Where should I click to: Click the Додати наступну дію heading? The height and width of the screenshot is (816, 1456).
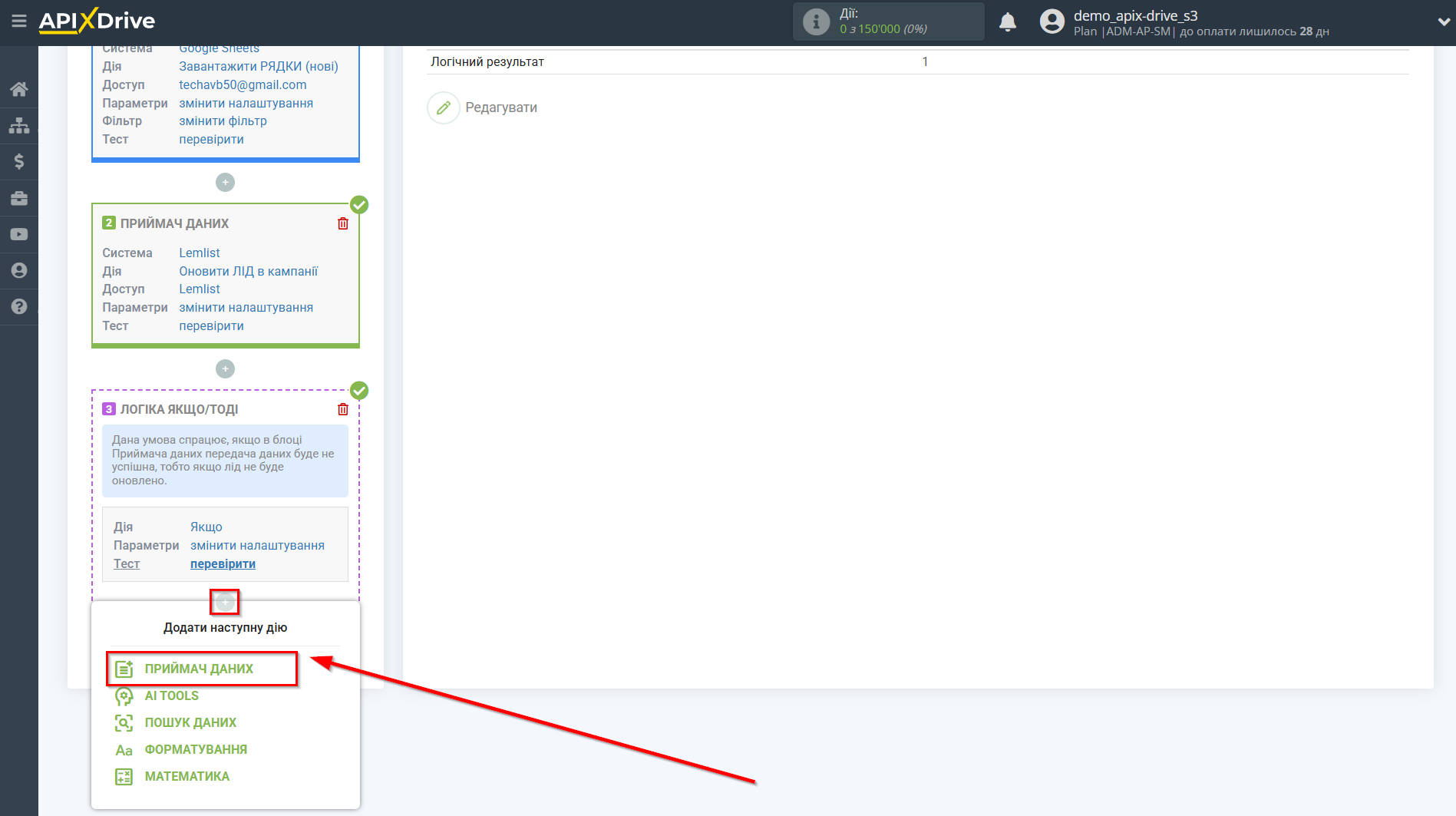[x=225, y=627]
